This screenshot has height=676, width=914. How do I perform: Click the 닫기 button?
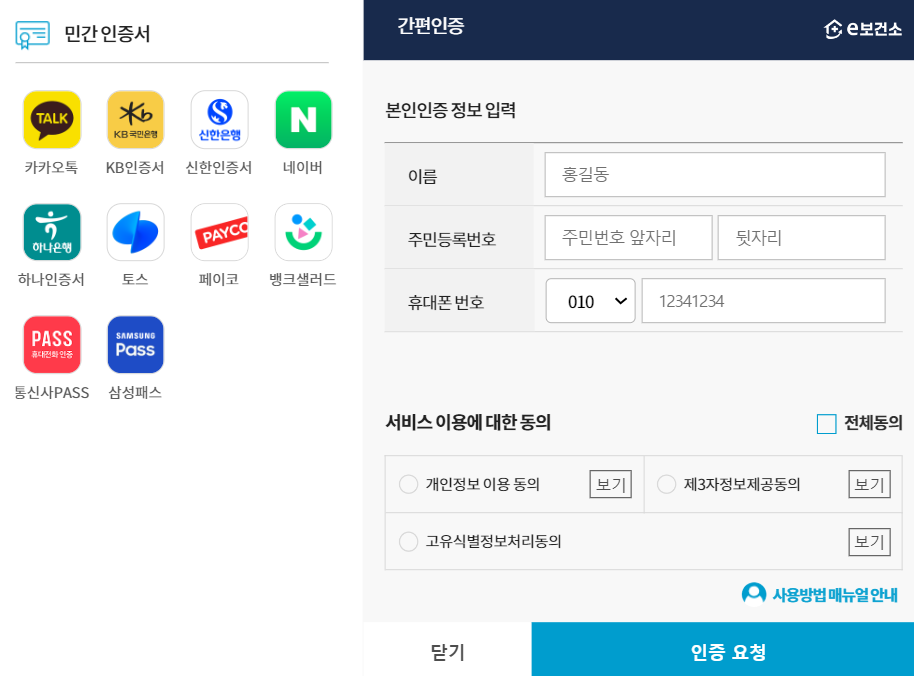(447, 649)
